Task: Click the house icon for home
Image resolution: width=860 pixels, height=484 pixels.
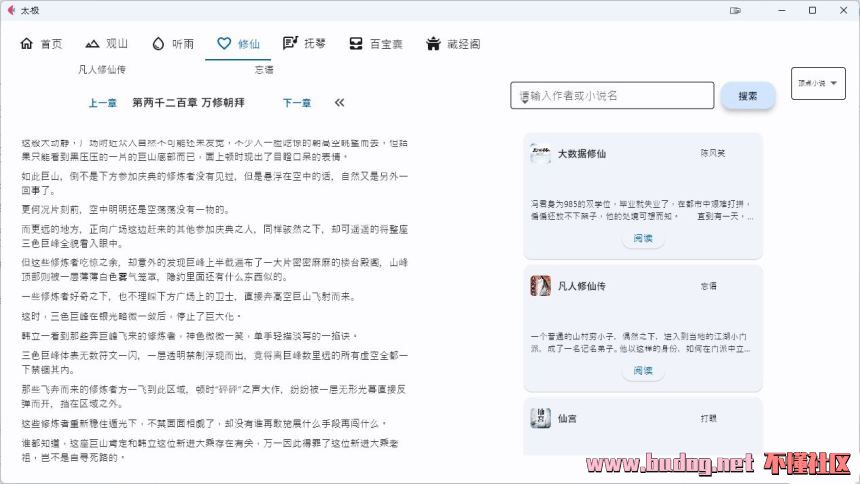Action: (26, 43)
